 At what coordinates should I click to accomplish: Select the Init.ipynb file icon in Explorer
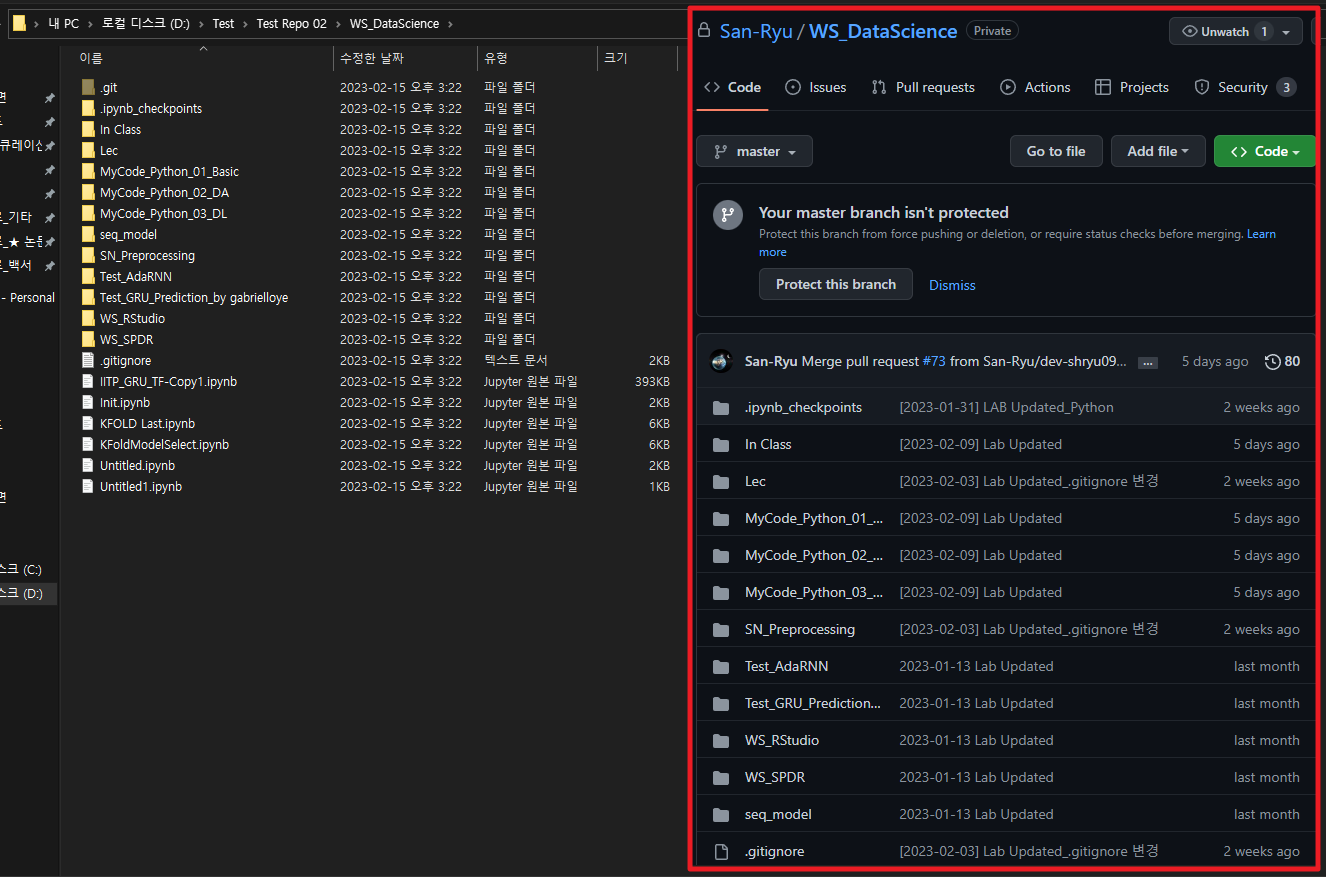coord(88,402)
